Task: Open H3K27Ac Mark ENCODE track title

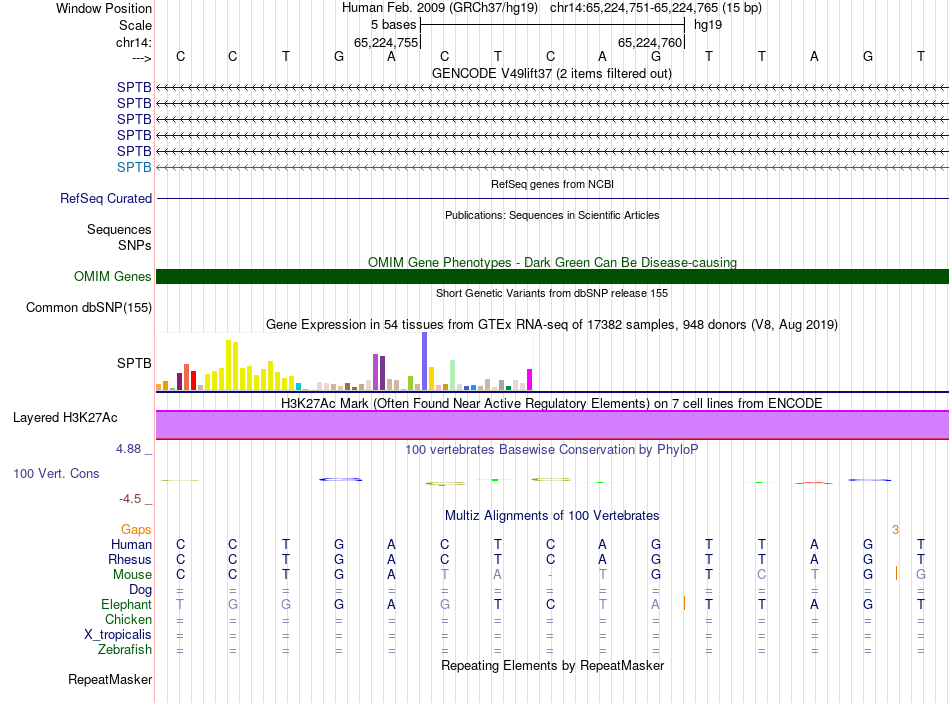Action: [x=552, y=404]
